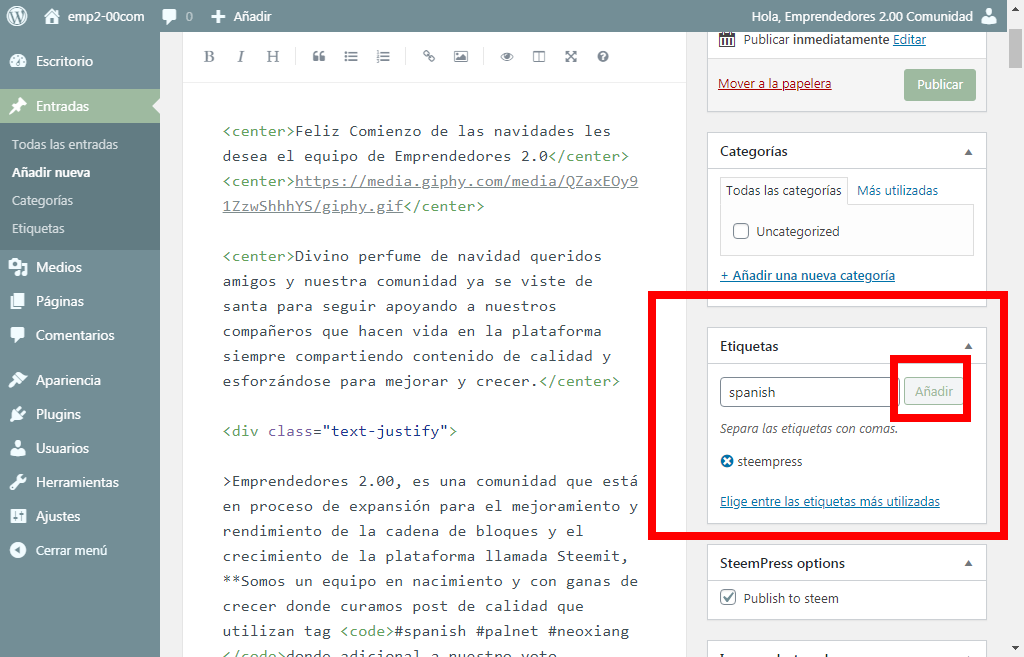Open the markdown help question icon
The height and width of the screenshot is (657, 1024).
[603, 57]
